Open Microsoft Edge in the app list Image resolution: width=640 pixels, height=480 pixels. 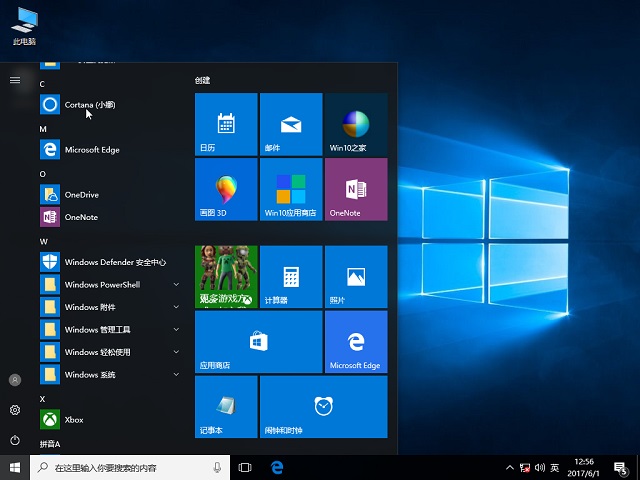coord(110,149)
